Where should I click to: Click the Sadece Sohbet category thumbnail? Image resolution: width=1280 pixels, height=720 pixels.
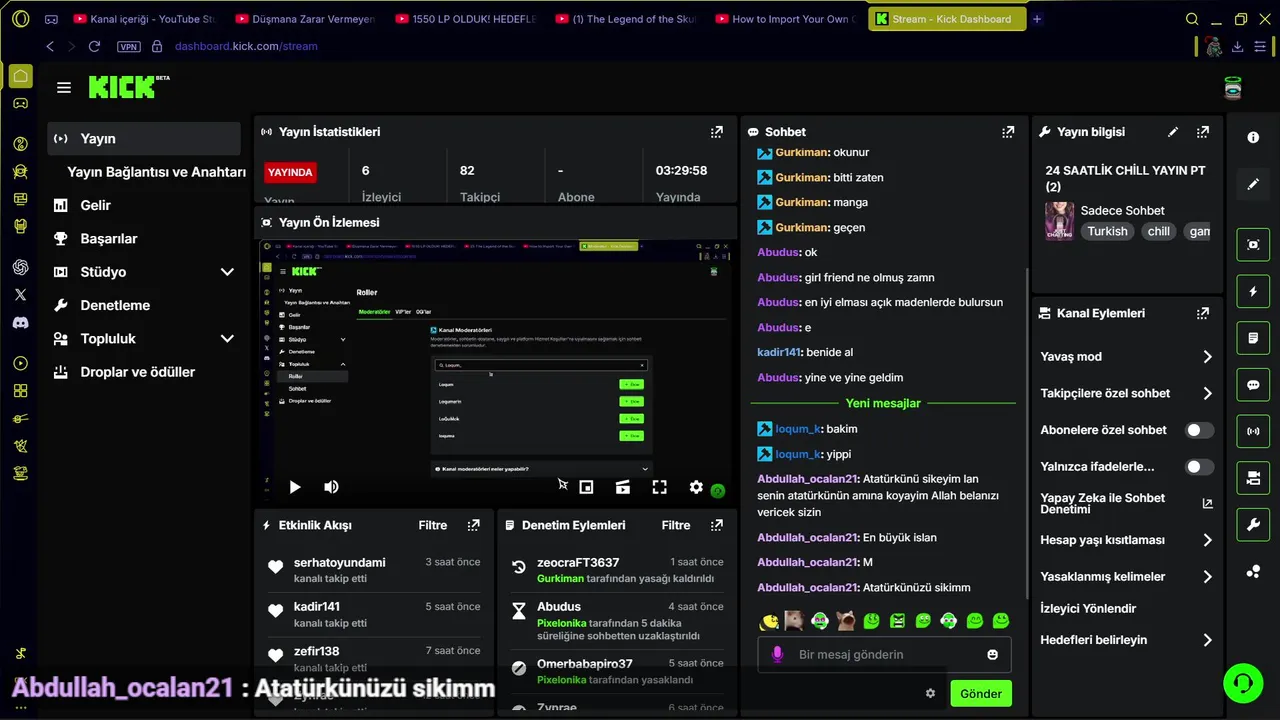coord(1060,221)
